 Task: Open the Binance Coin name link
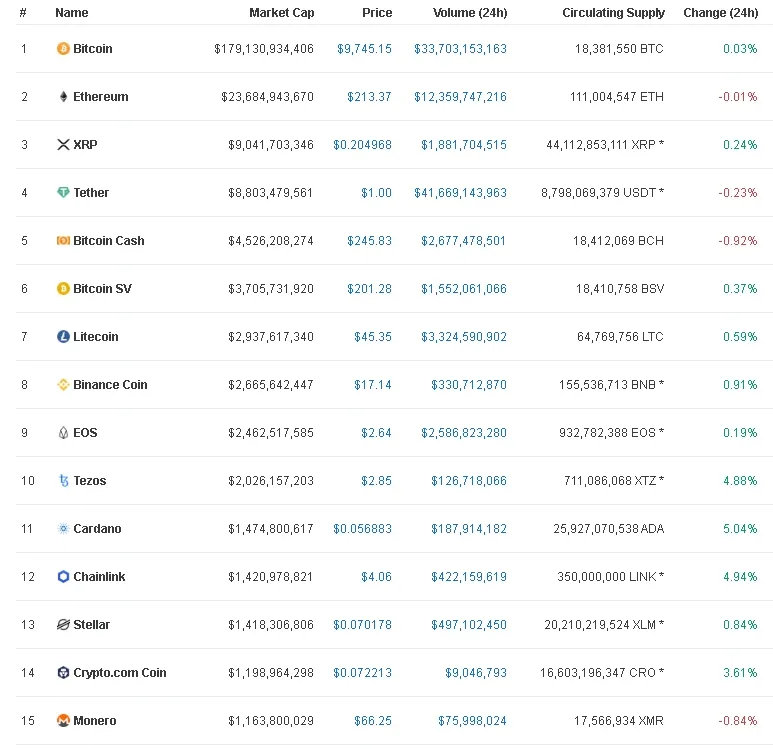pyautogui.click(x=110, y=385)
